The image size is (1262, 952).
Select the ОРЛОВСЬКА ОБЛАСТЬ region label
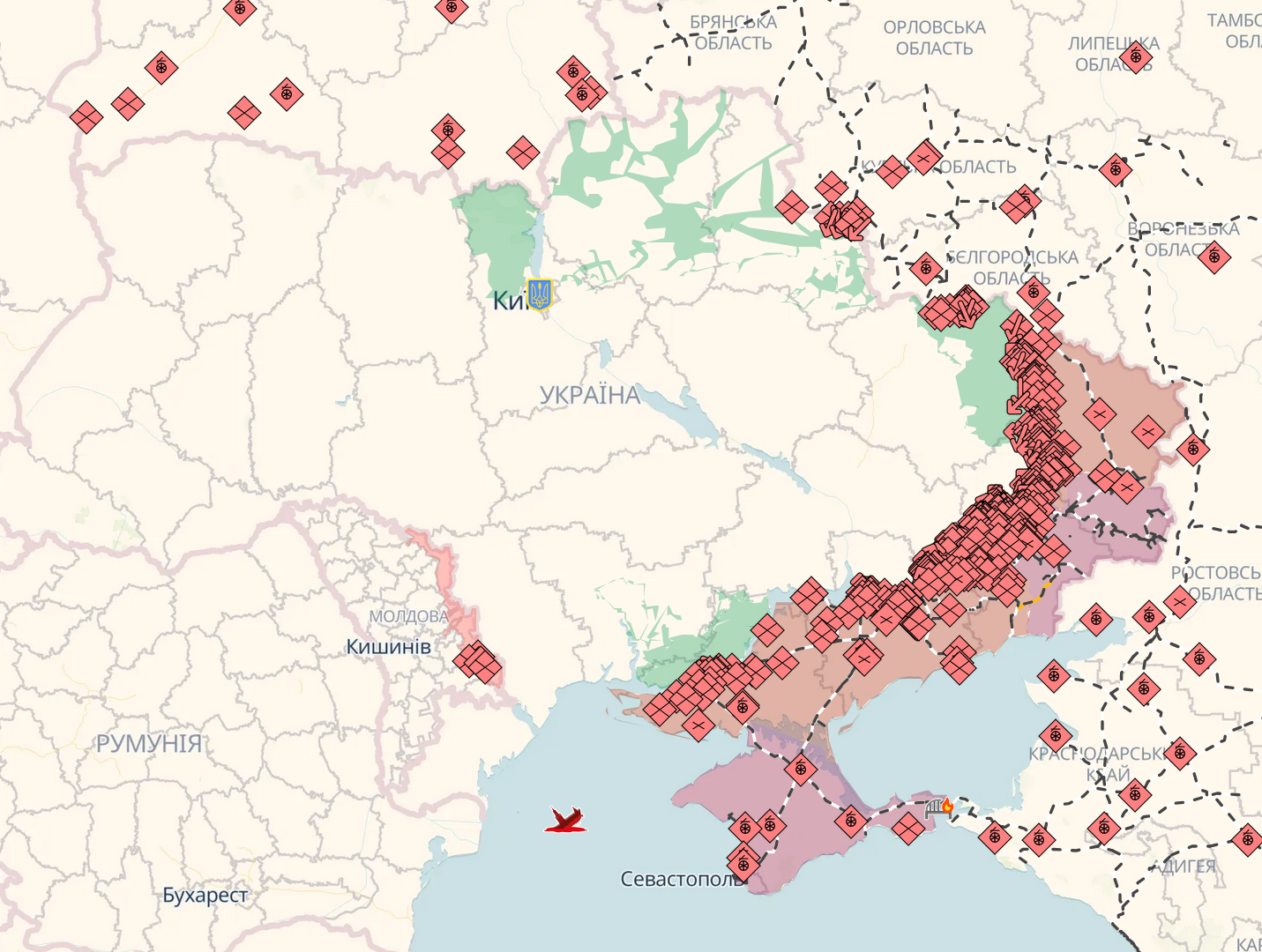click(x=934, y=38)
